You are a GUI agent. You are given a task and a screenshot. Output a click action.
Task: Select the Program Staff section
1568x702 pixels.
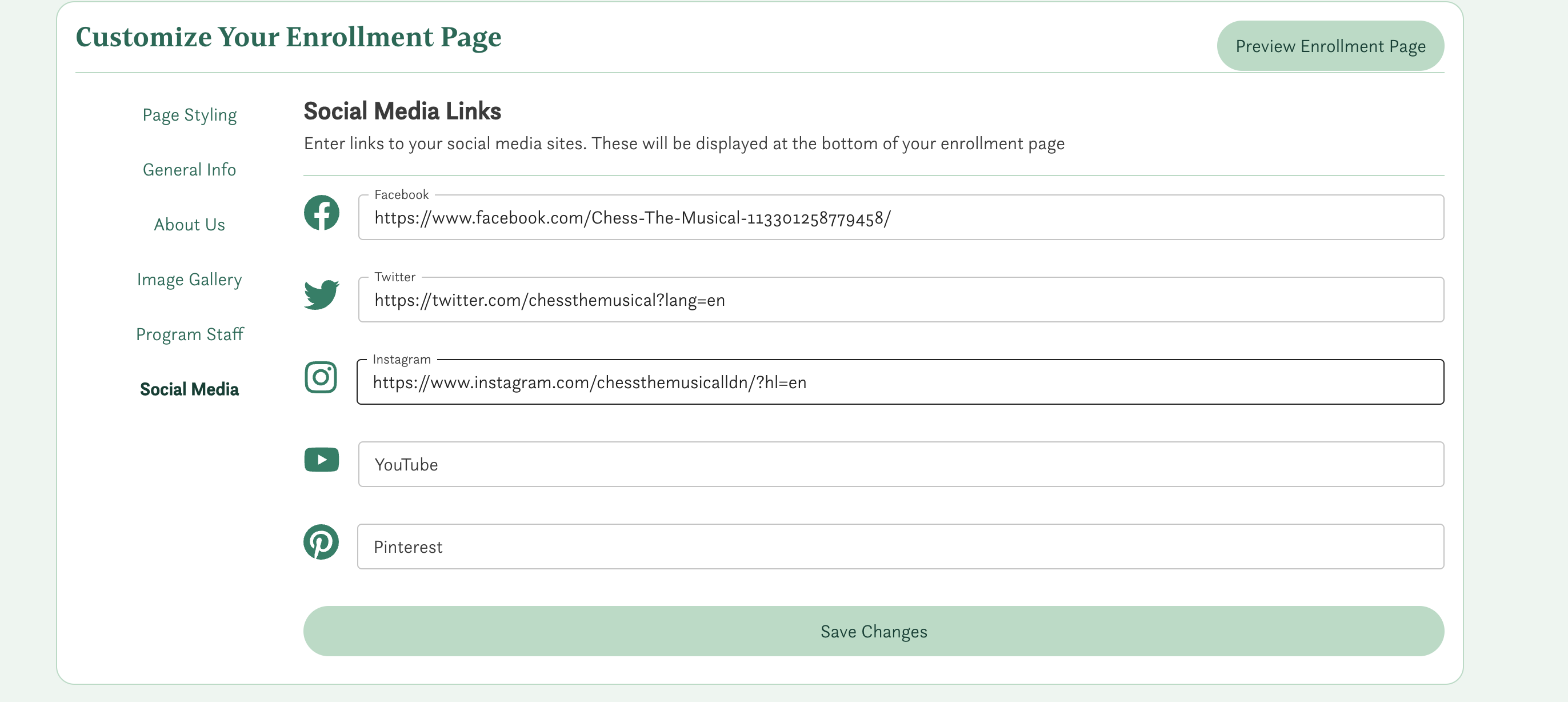point(189,334)
